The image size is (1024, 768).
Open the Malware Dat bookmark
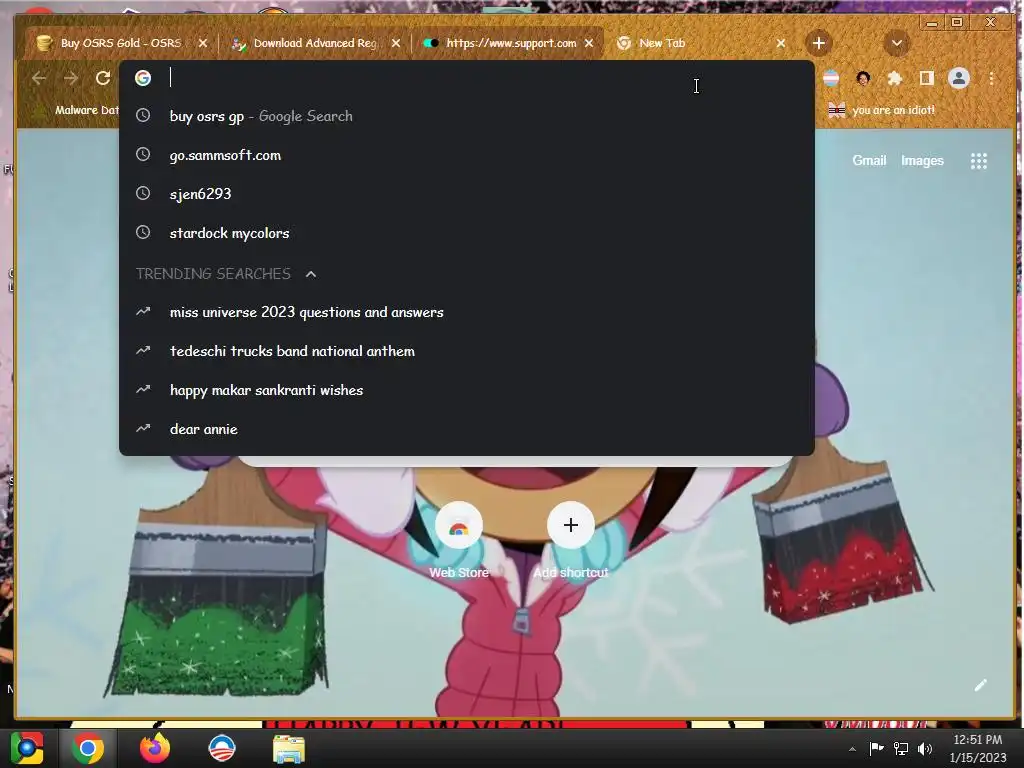pyautogui.click(x=76, y=110)
